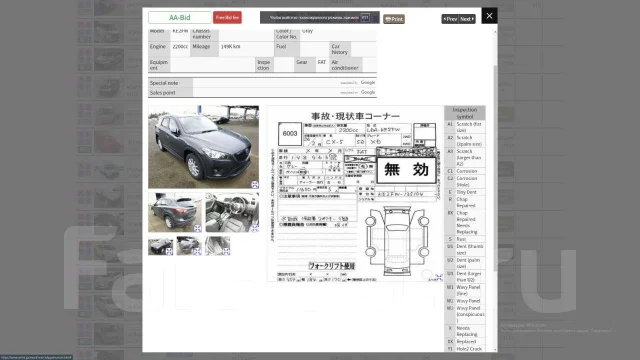Image resolution: width=640 pixels, height=360 pixels.
Task: Click the AA-Bid input field
Action: point(180,18)
